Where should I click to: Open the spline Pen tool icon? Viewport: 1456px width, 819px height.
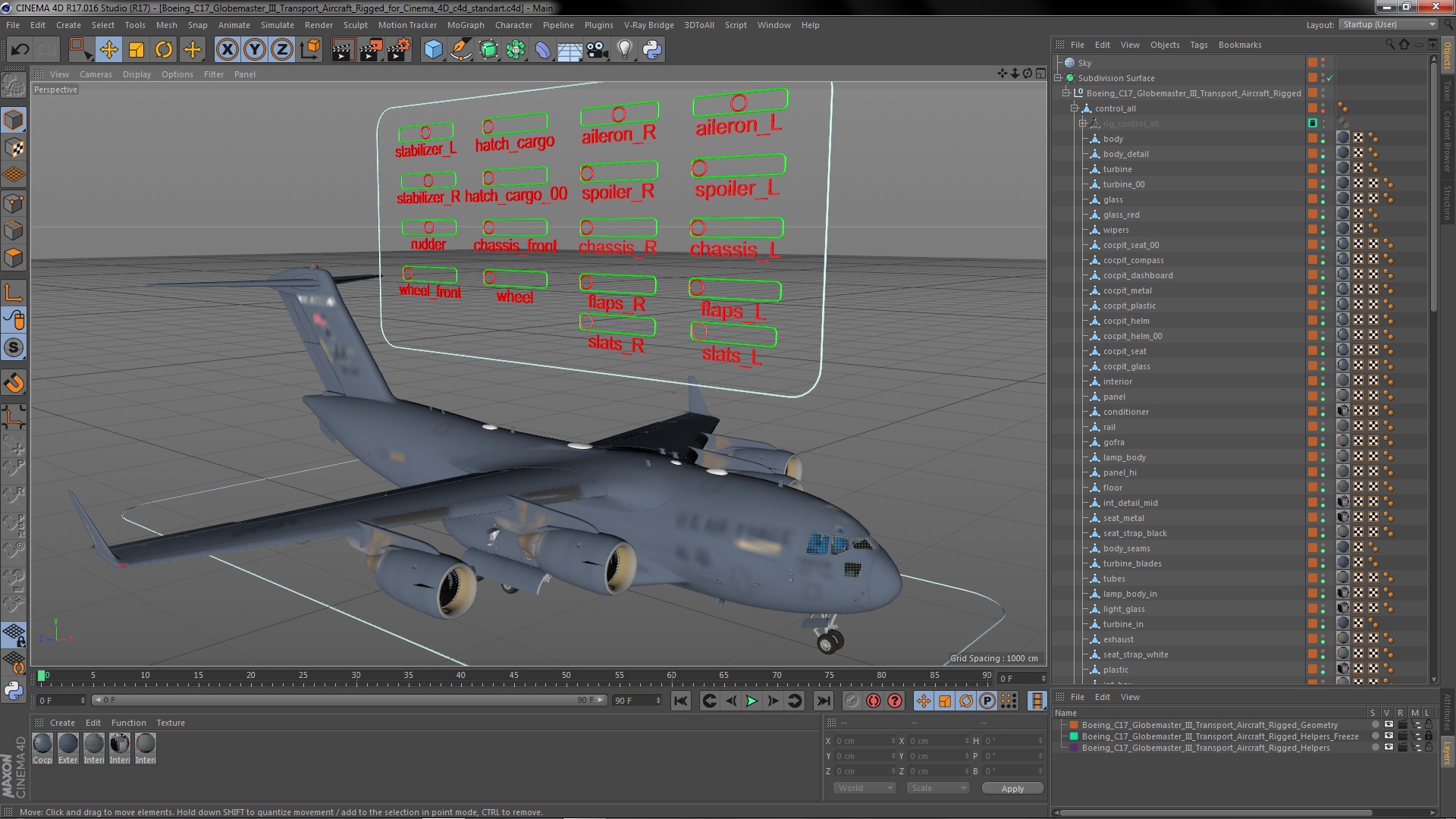tap(460, 50)
